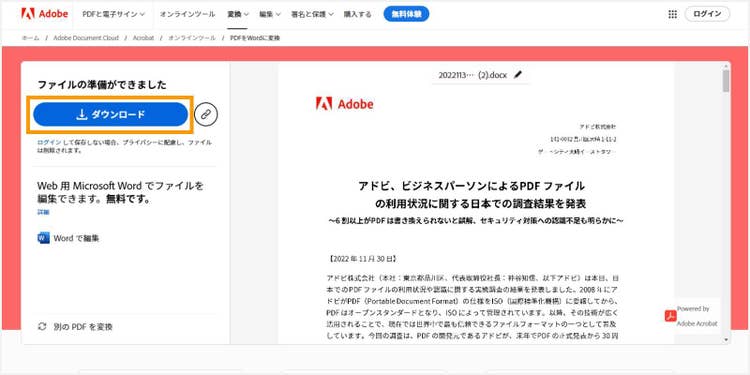Open Acrobat breadcrumb link
The image size is (750, 375).
[143, 38]
